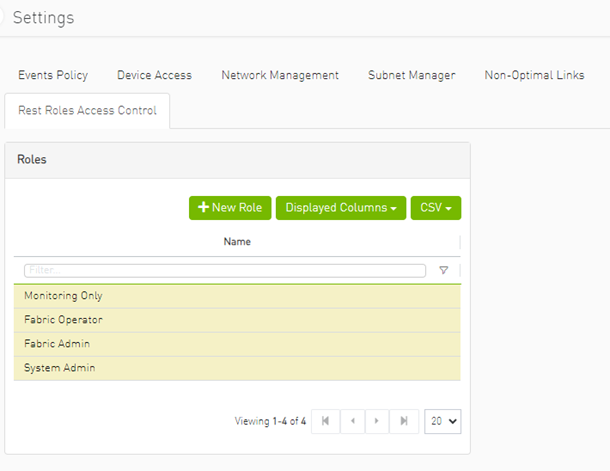Open the Subnet Manager tab
Viewport: 610px width, 471px height.
tap(411, 75)
